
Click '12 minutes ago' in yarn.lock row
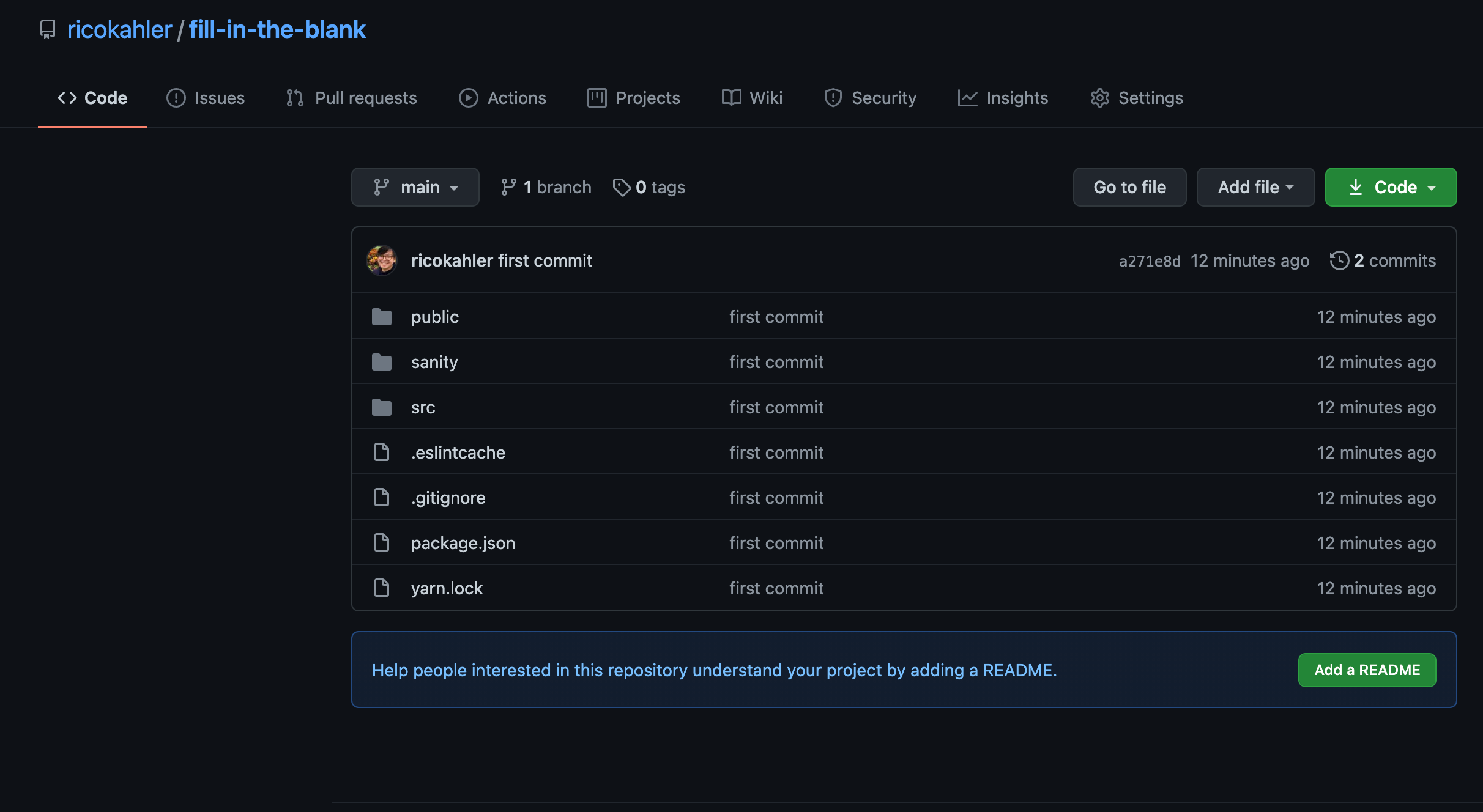pyautogui.click(x=1377, y=588)
